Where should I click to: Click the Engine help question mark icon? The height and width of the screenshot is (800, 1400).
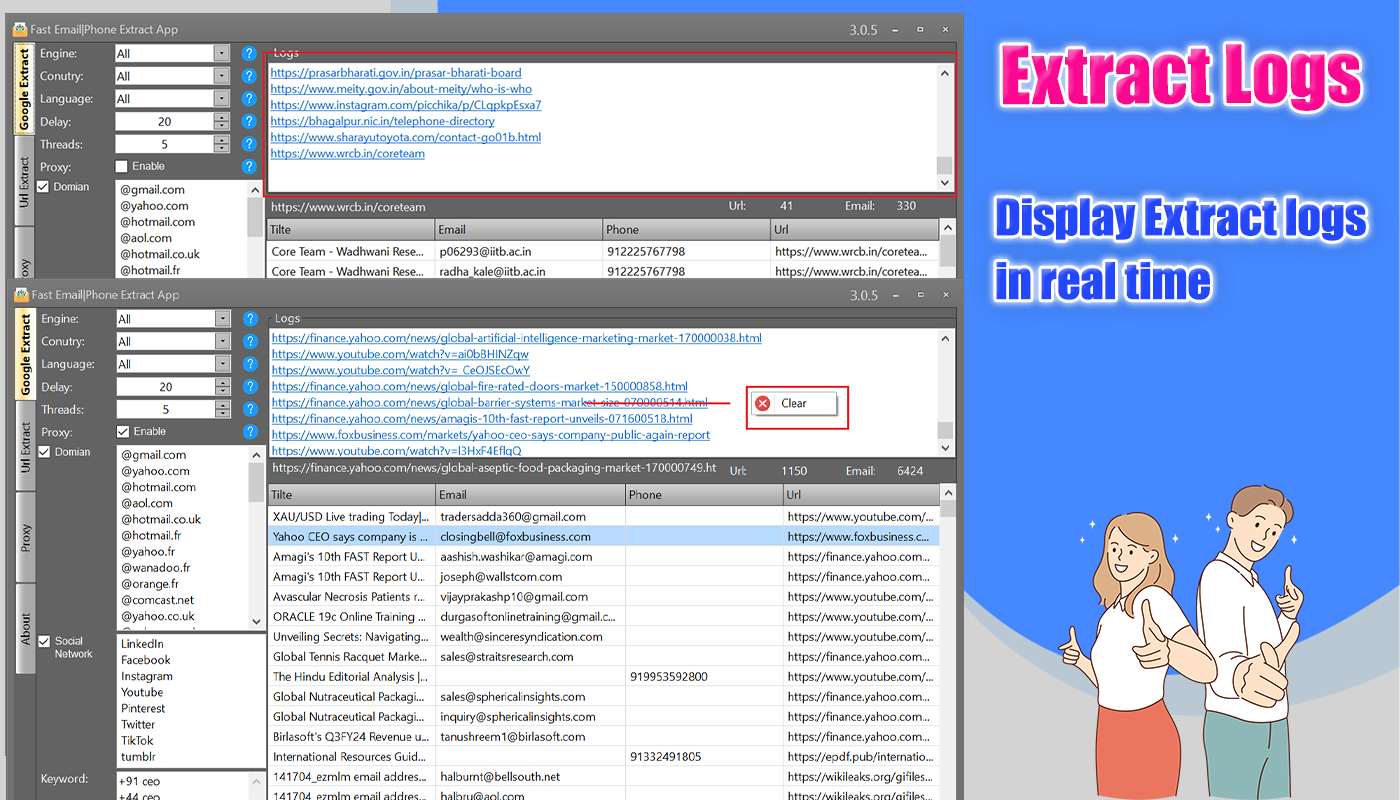click(x=249, y=53)
